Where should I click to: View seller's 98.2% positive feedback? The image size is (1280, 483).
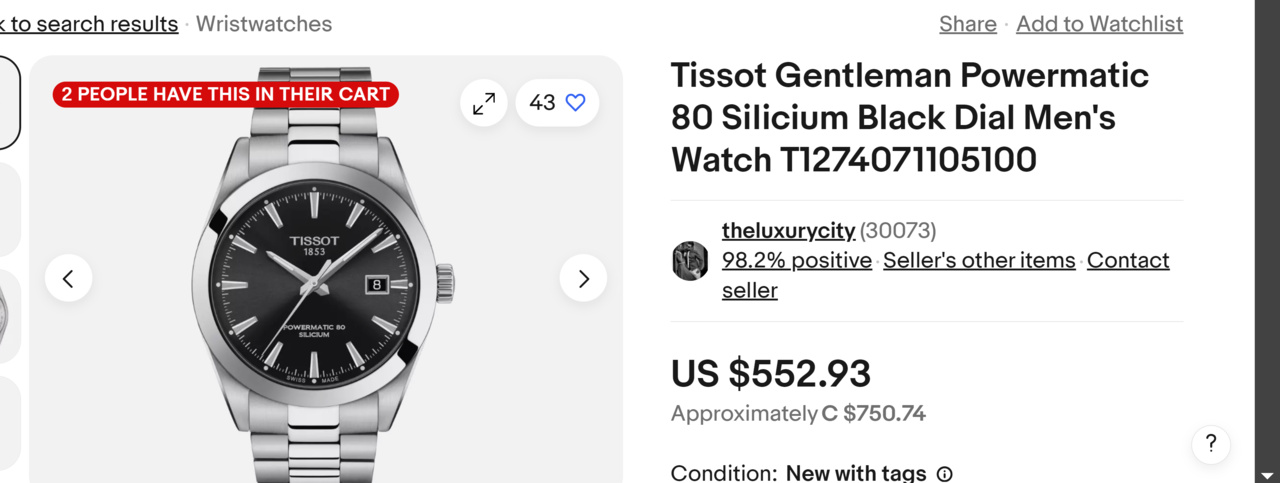[x=797, y=260]
